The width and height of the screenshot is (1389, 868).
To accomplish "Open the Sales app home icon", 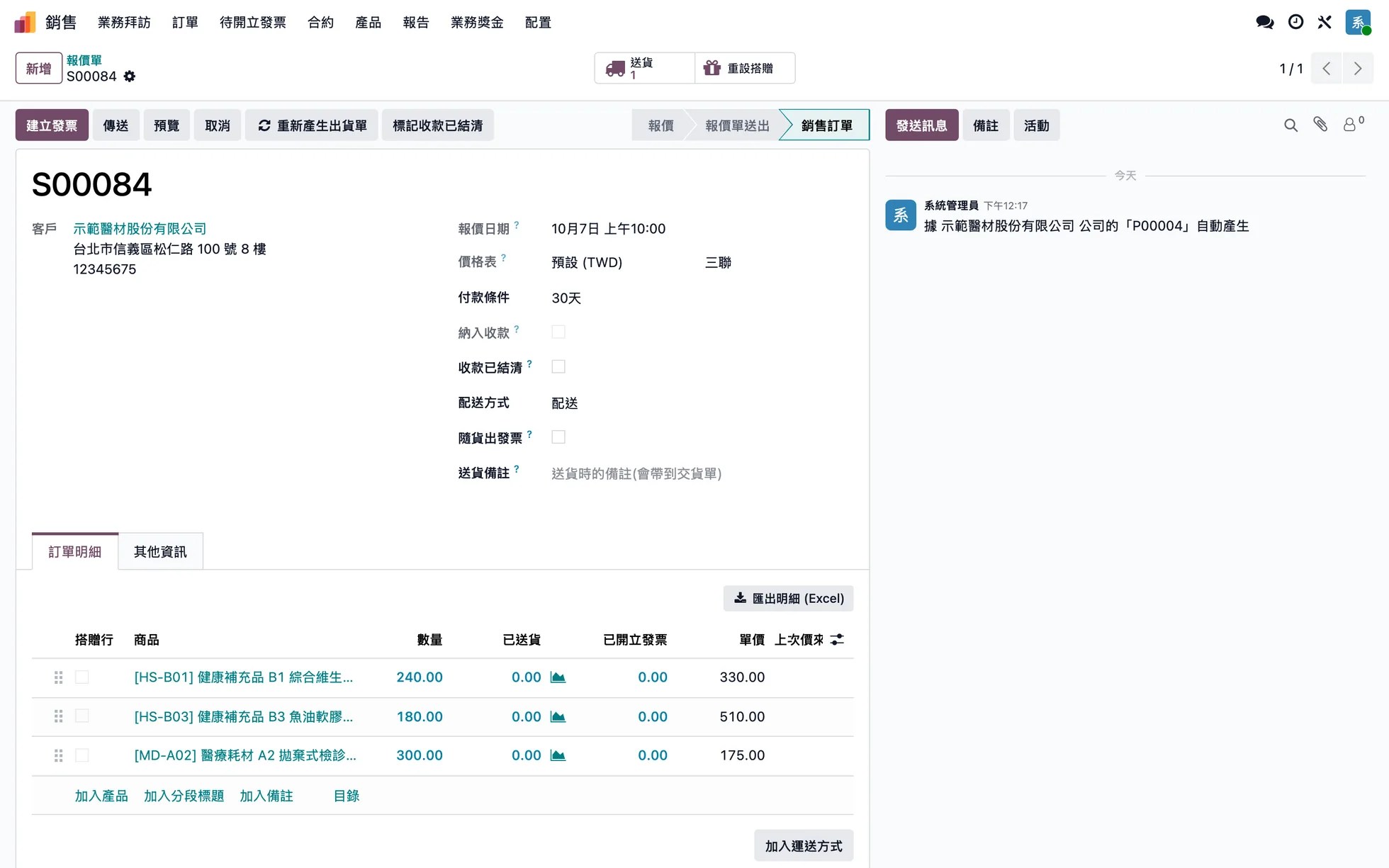I will click(x=25, y=22).
